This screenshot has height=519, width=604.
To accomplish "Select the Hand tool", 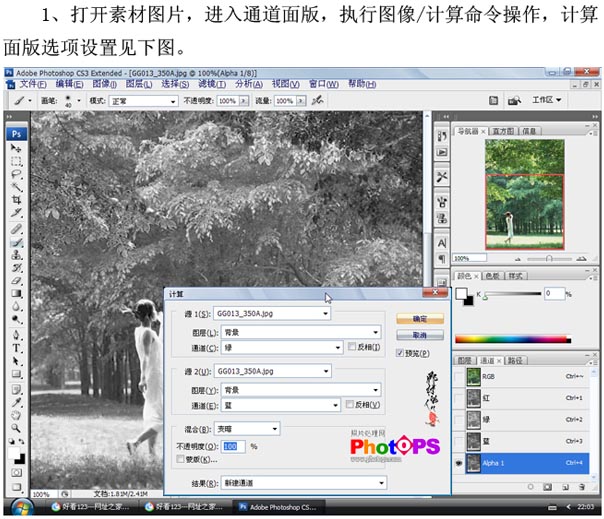I will [16, 415].
